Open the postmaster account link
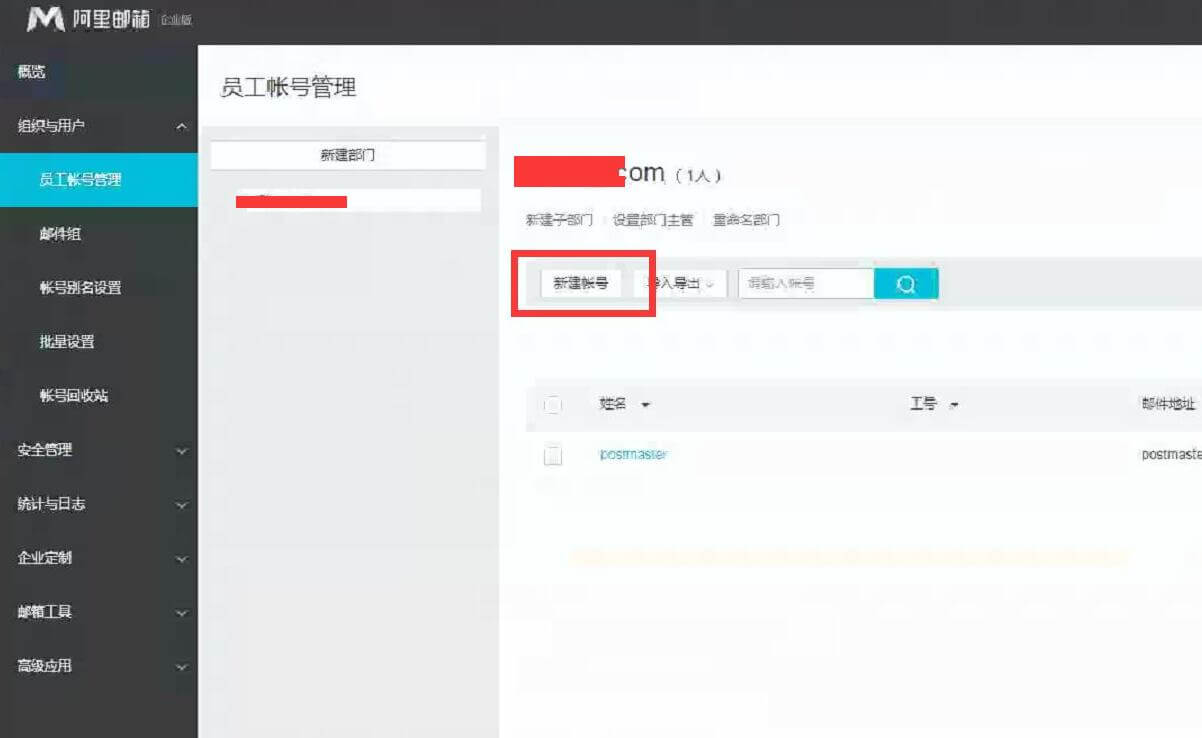The width and height of the screenshot is (1202, 738). tap(633, 454)
